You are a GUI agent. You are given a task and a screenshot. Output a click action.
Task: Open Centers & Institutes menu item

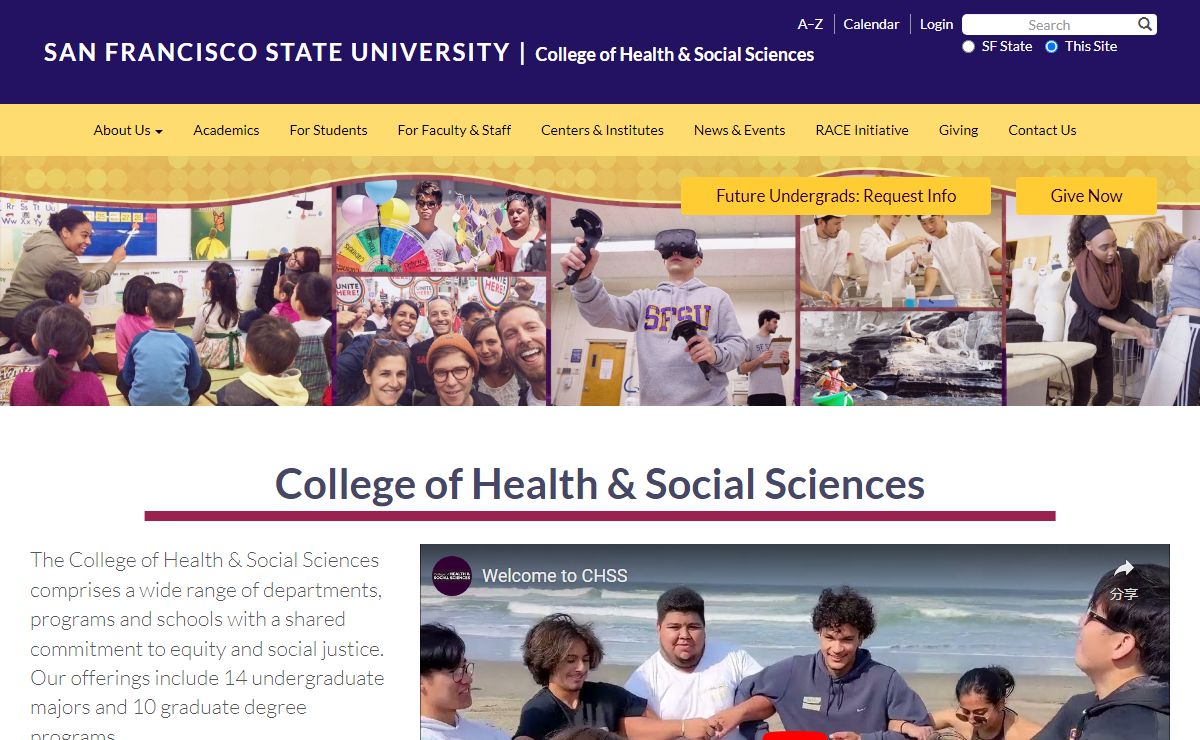tap(602, 130)
